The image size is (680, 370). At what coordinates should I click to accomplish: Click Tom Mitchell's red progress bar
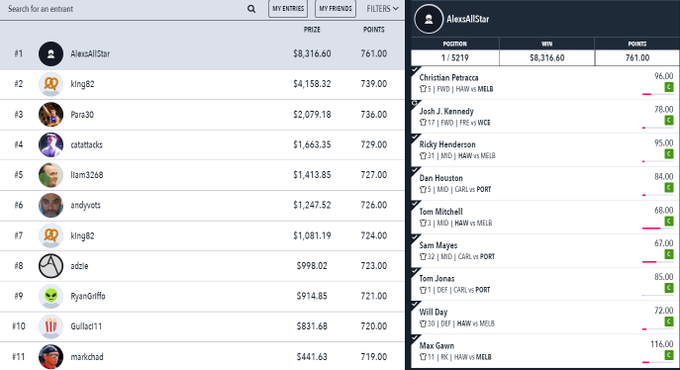(x=651, y=228)
